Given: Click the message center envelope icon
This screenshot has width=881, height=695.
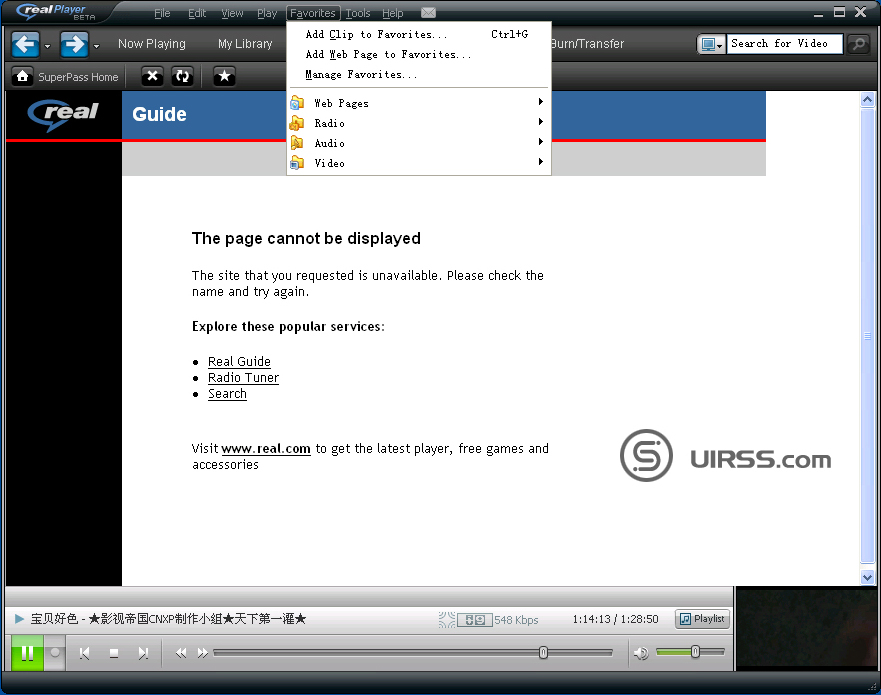Looking at the screenshot, I should [428, 12].
